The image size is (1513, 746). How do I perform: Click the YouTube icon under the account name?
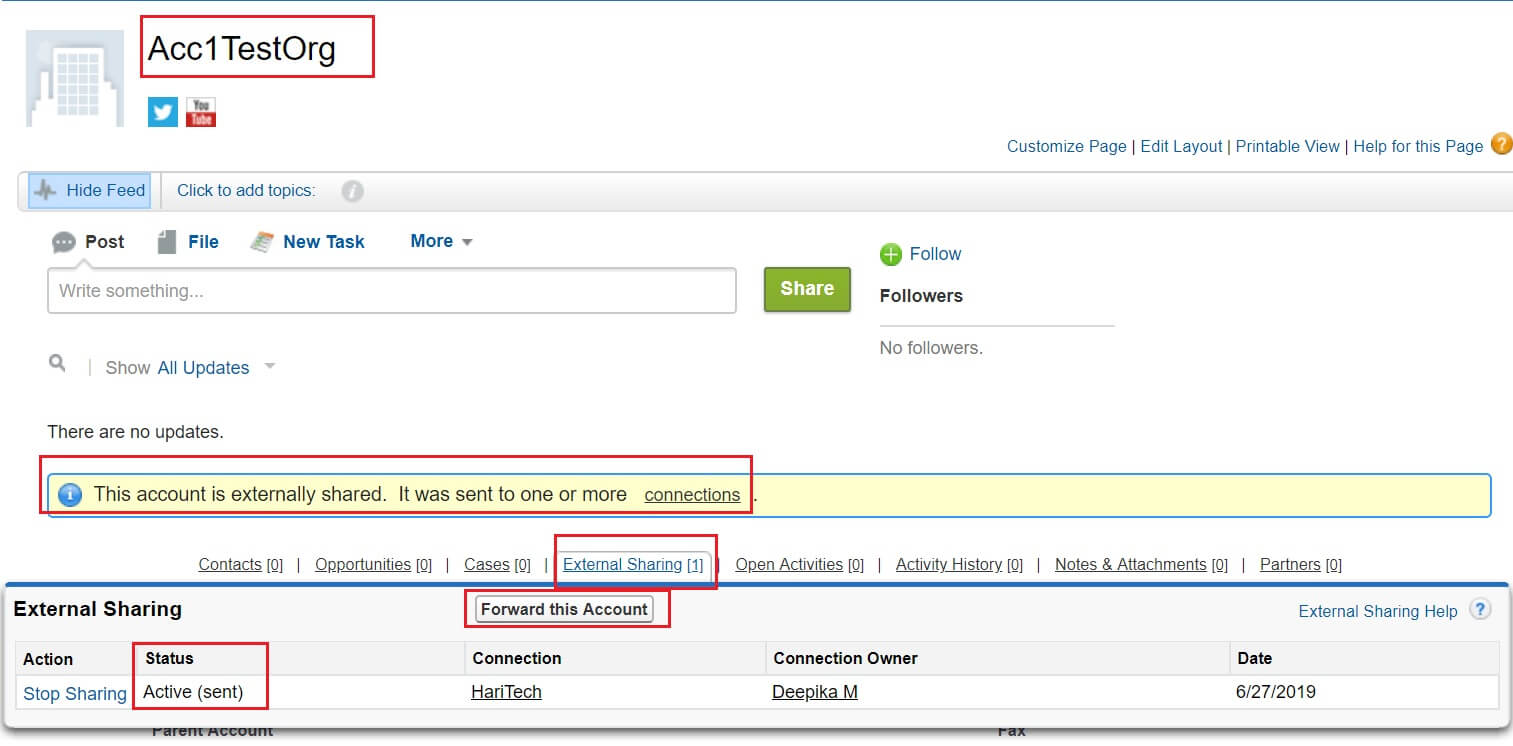pos(200,112)
